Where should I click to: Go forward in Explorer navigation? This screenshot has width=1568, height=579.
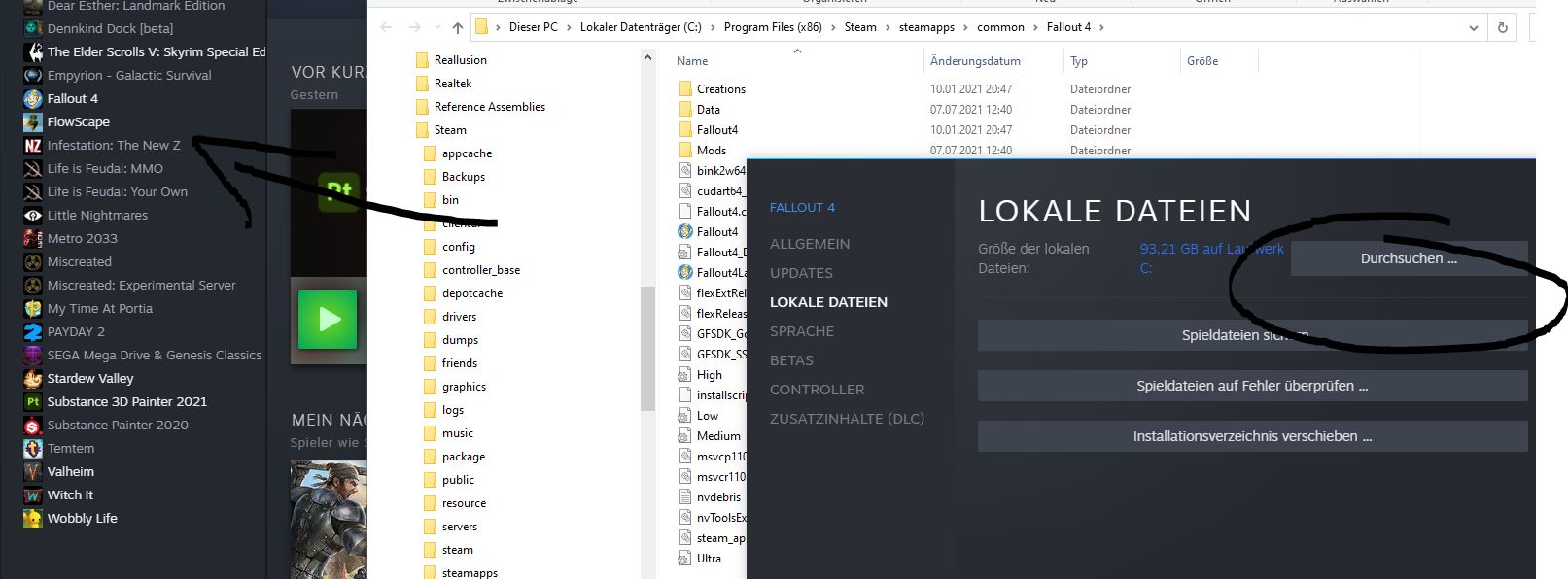[x=415, y=27]
